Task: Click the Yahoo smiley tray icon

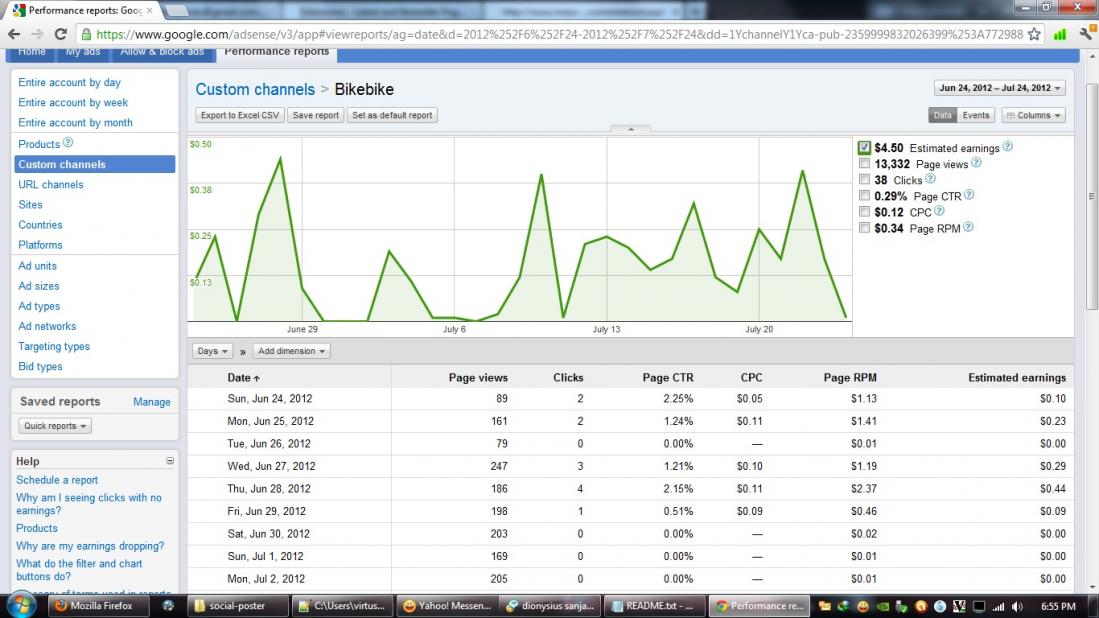Action: click(x=863, y=606)
